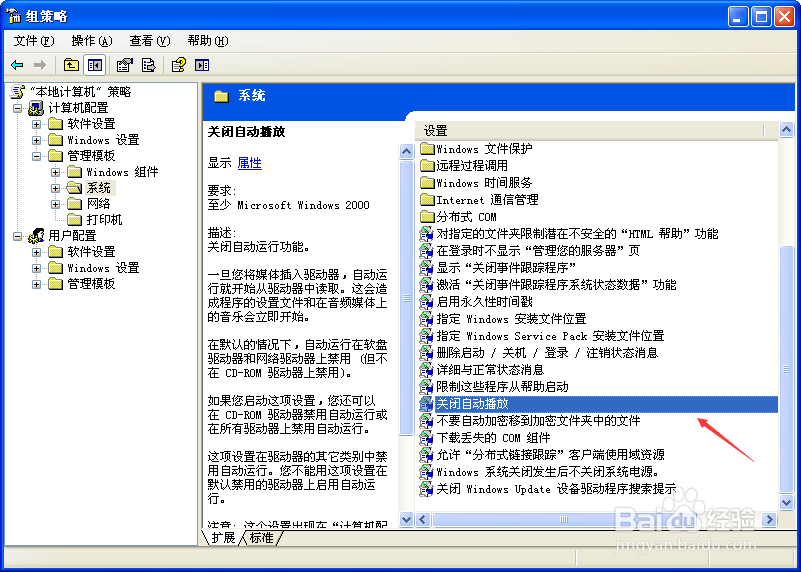Click the Back arrow toolbar icon
The width and height of the screenshot is (801, 572).
(17, 65)
